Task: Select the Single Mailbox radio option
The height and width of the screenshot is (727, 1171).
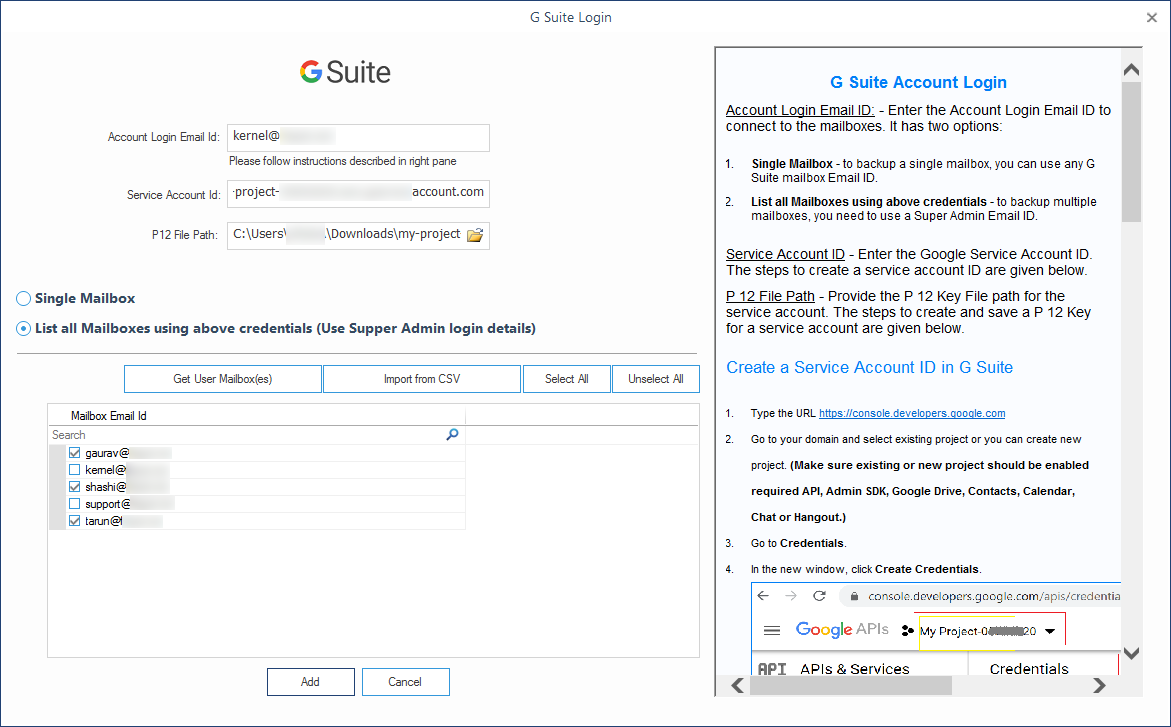Action: point(24,299)
